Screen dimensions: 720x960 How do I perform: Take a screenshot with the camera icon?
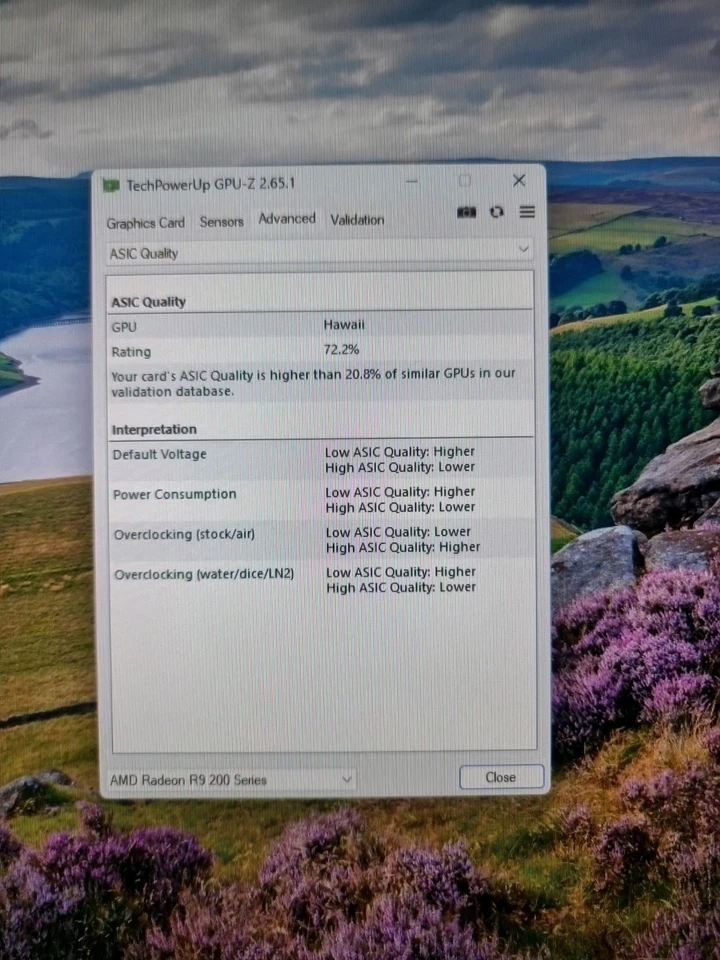pos(466,212)
